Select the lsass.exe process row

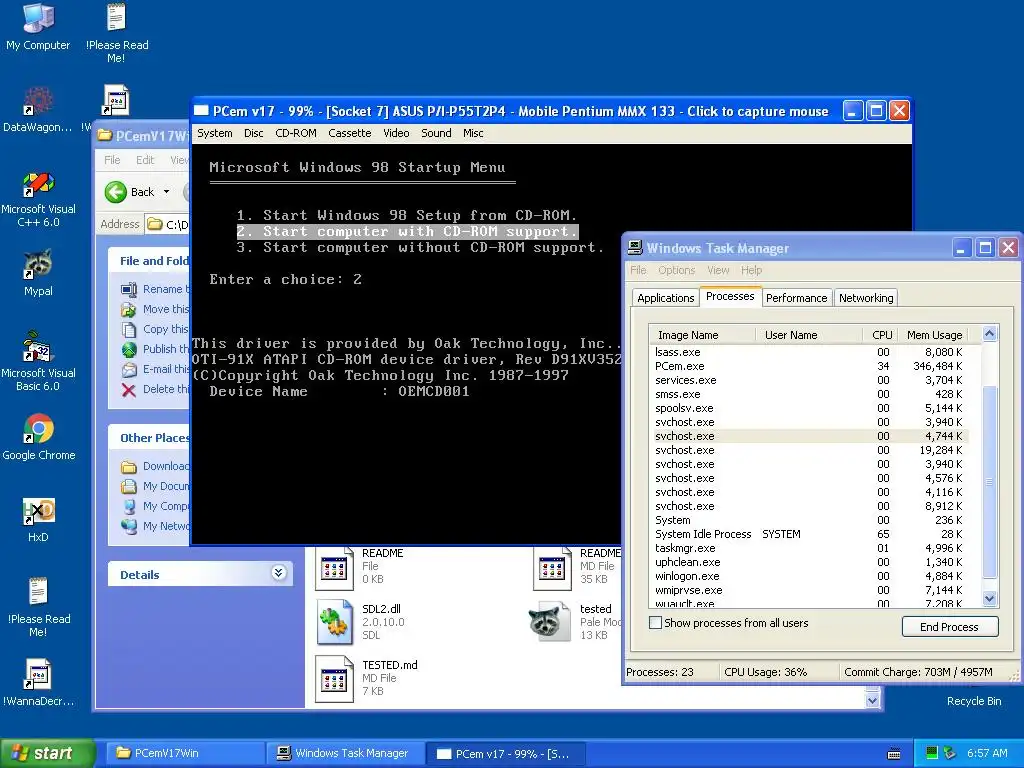(x=808, y=352)
